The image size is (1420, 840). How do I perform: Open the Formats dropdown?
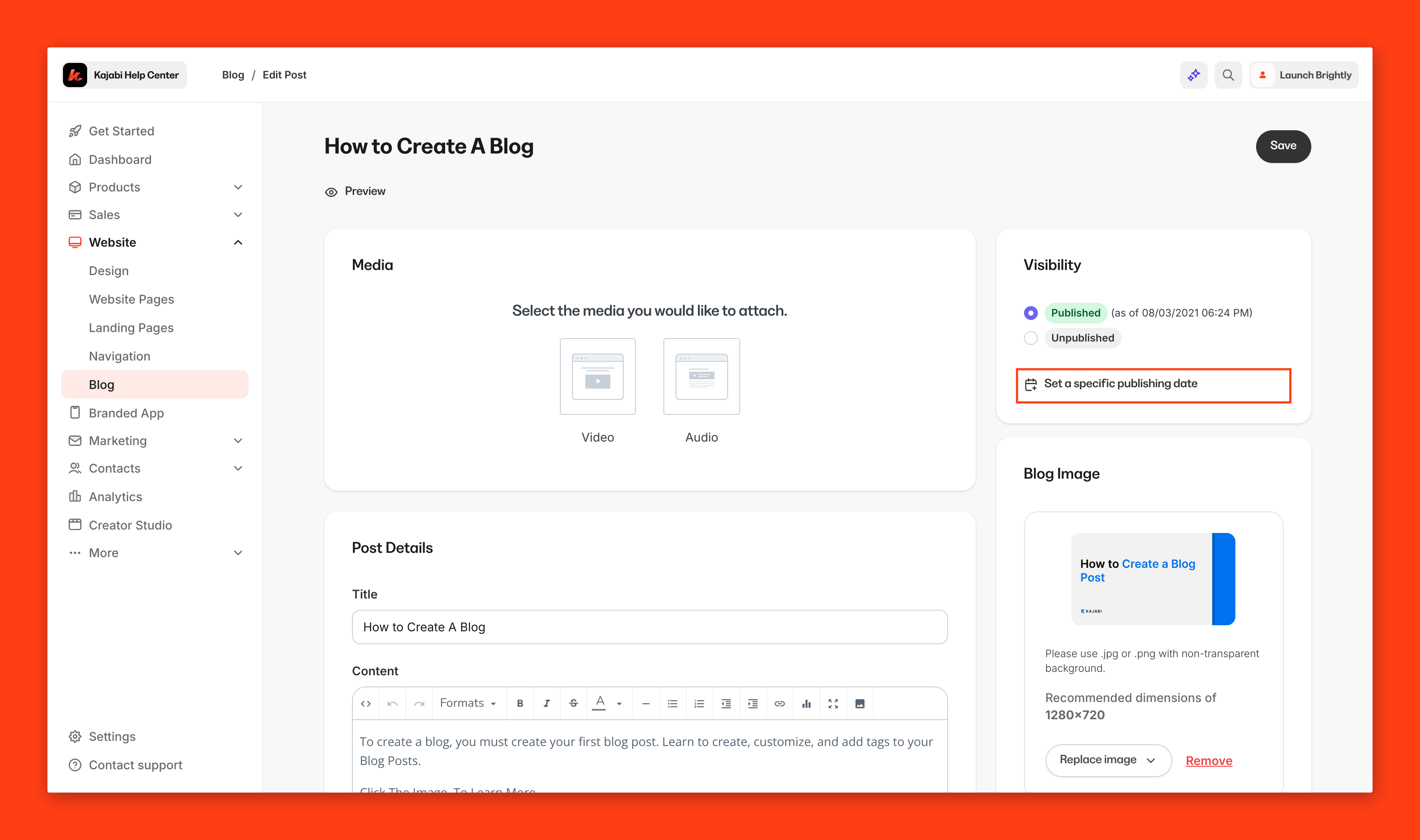(468, 703)
